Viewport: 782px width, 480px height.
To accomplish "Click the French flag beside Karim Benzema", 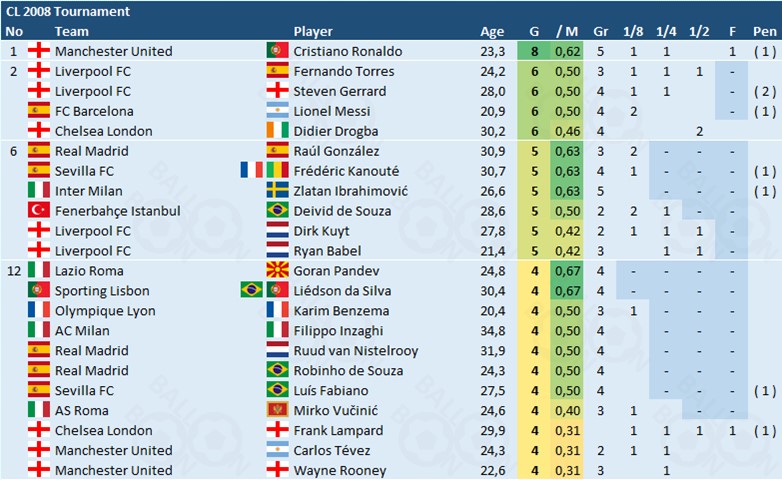I will 278,311.
